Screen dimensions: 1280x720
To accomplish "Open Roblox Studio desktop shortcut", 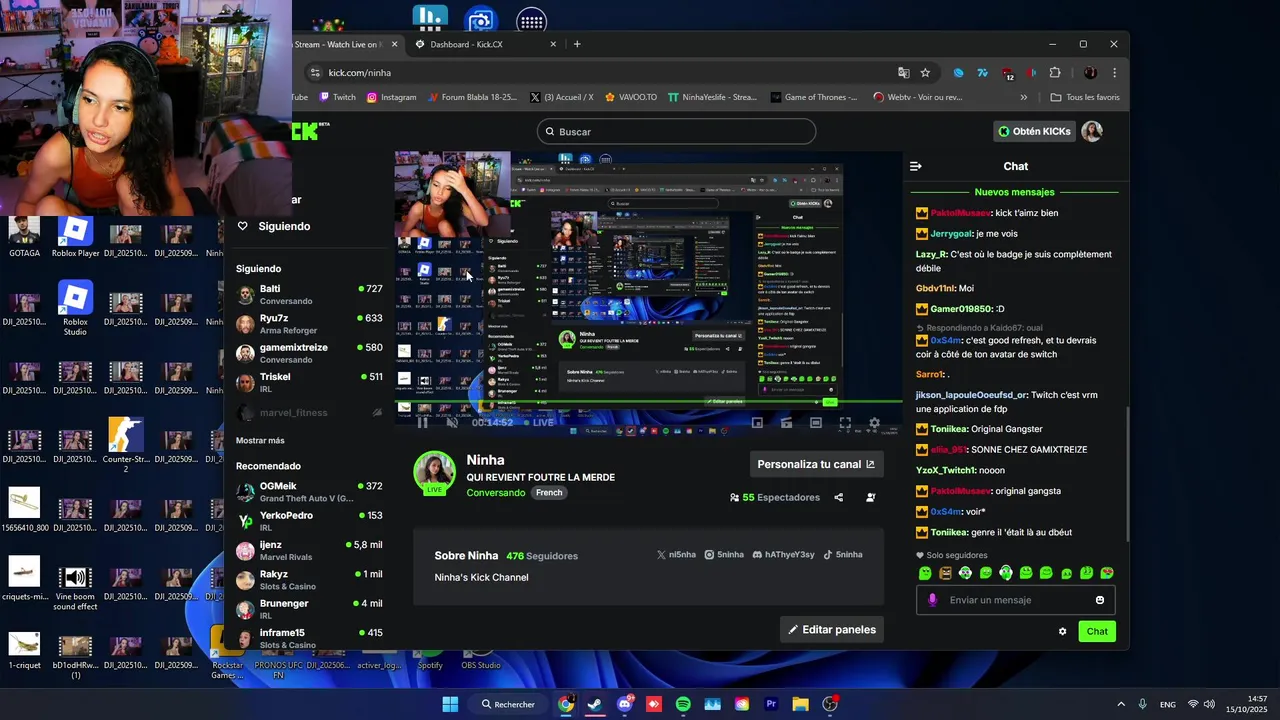I will click(x=75, y=308).
